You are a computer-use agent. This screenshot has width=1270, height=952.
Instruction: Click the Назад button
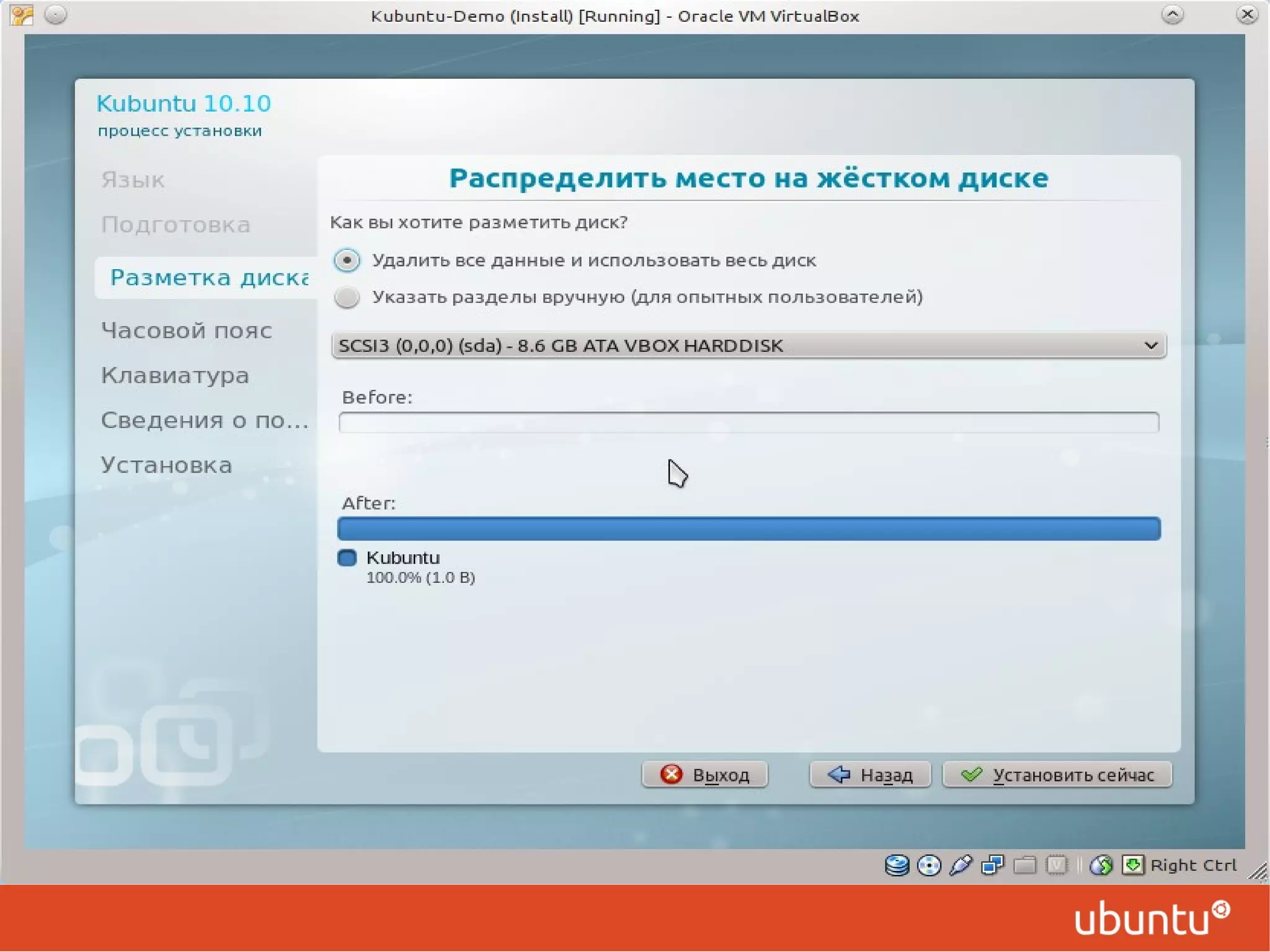point(870,775)
